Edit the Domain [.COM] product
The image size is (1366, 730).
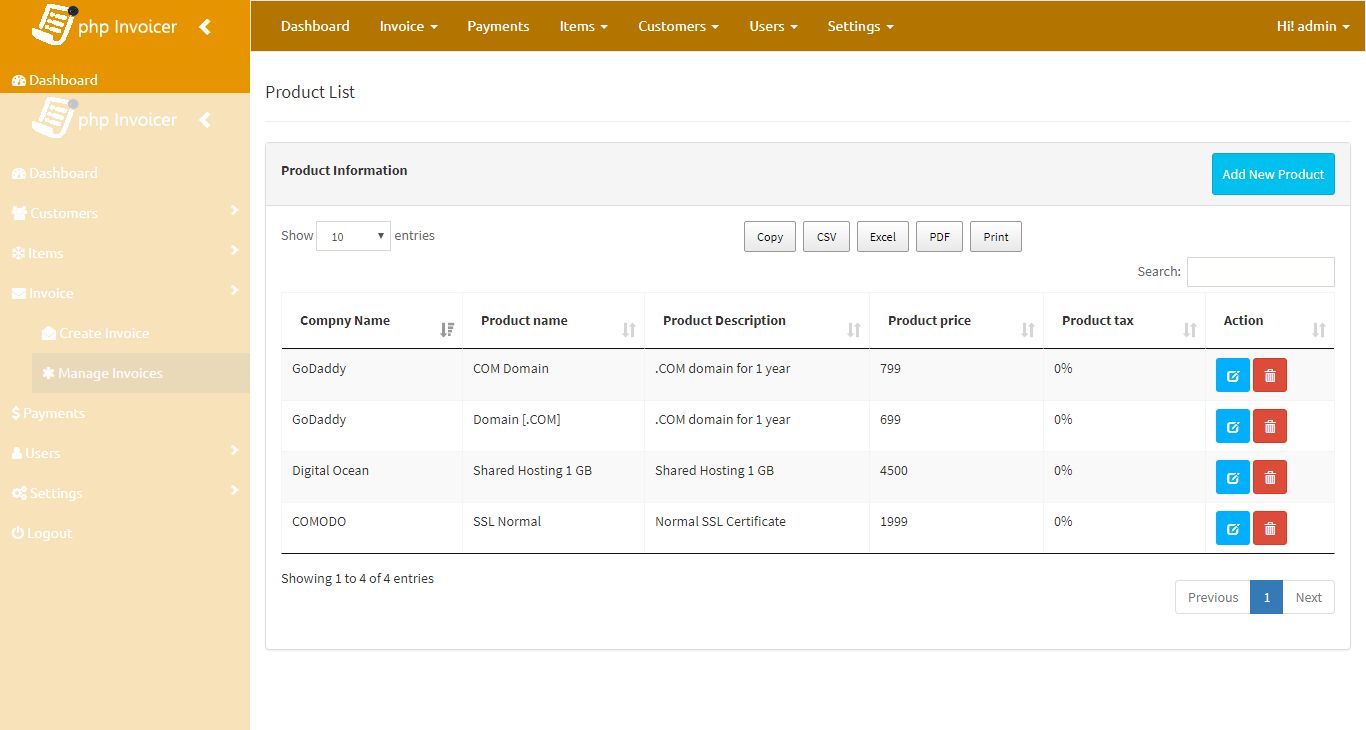(1232, 426)
